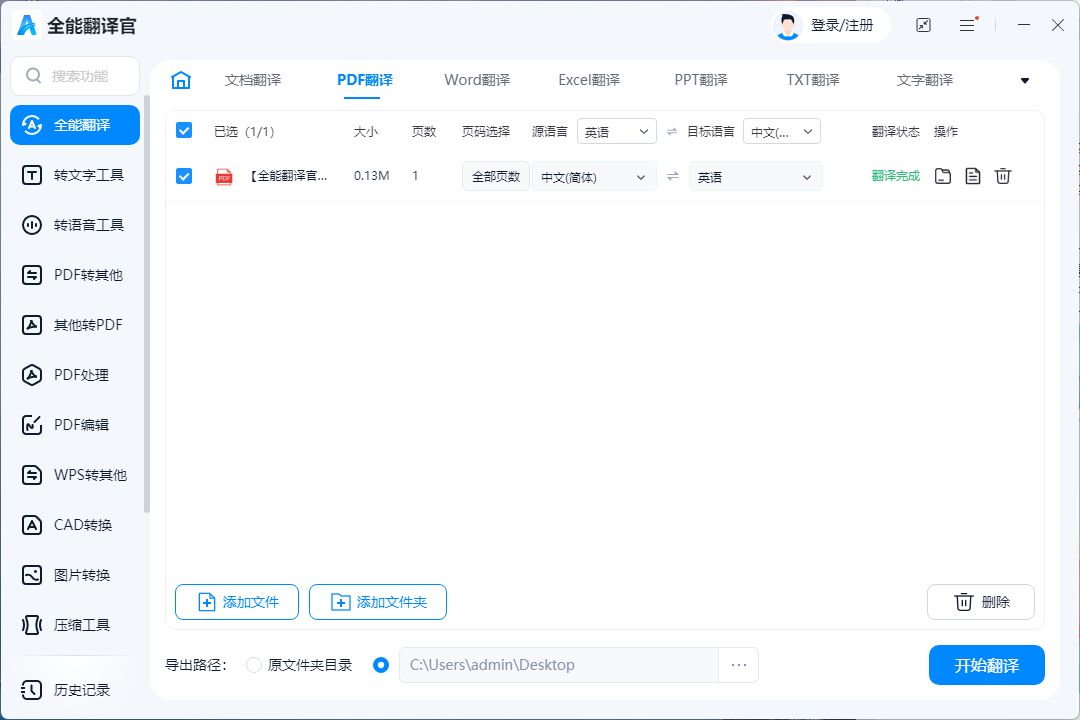Open 转语音工具 in the sidebar

75,225
